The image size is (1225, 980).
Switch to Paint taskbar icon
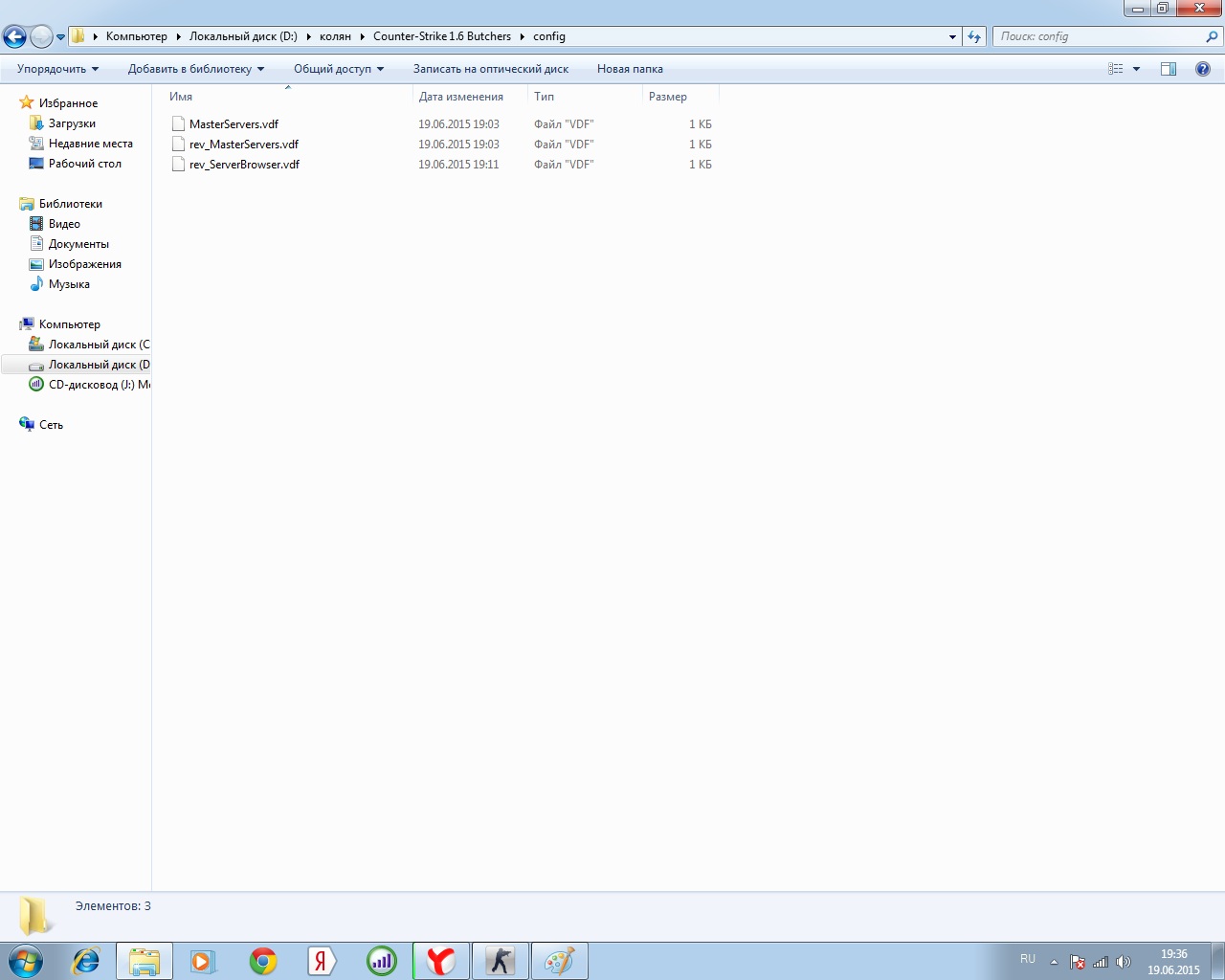560,961
